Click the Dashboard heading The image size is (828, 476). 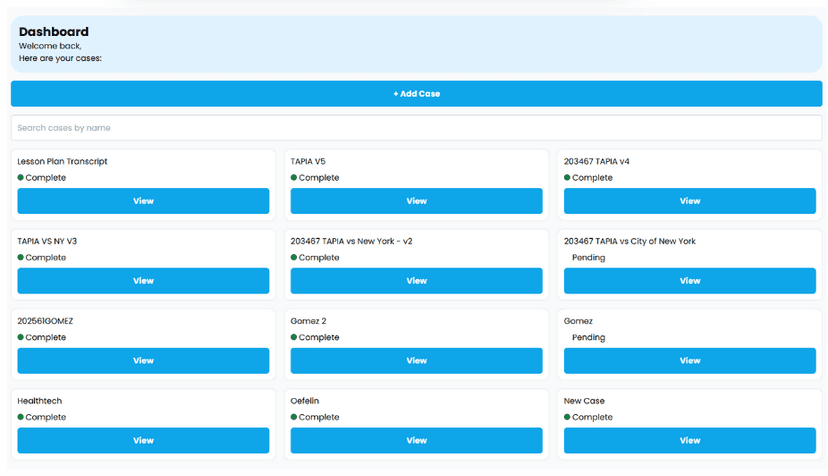pyautogui.click(x=54, y=32)
